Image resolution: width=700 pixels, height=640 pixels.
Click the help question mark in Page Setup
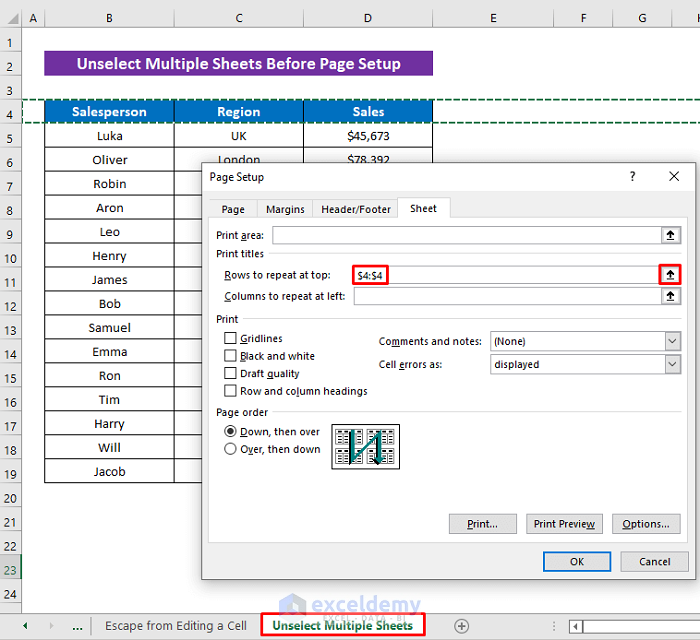(x=632, y=176)
